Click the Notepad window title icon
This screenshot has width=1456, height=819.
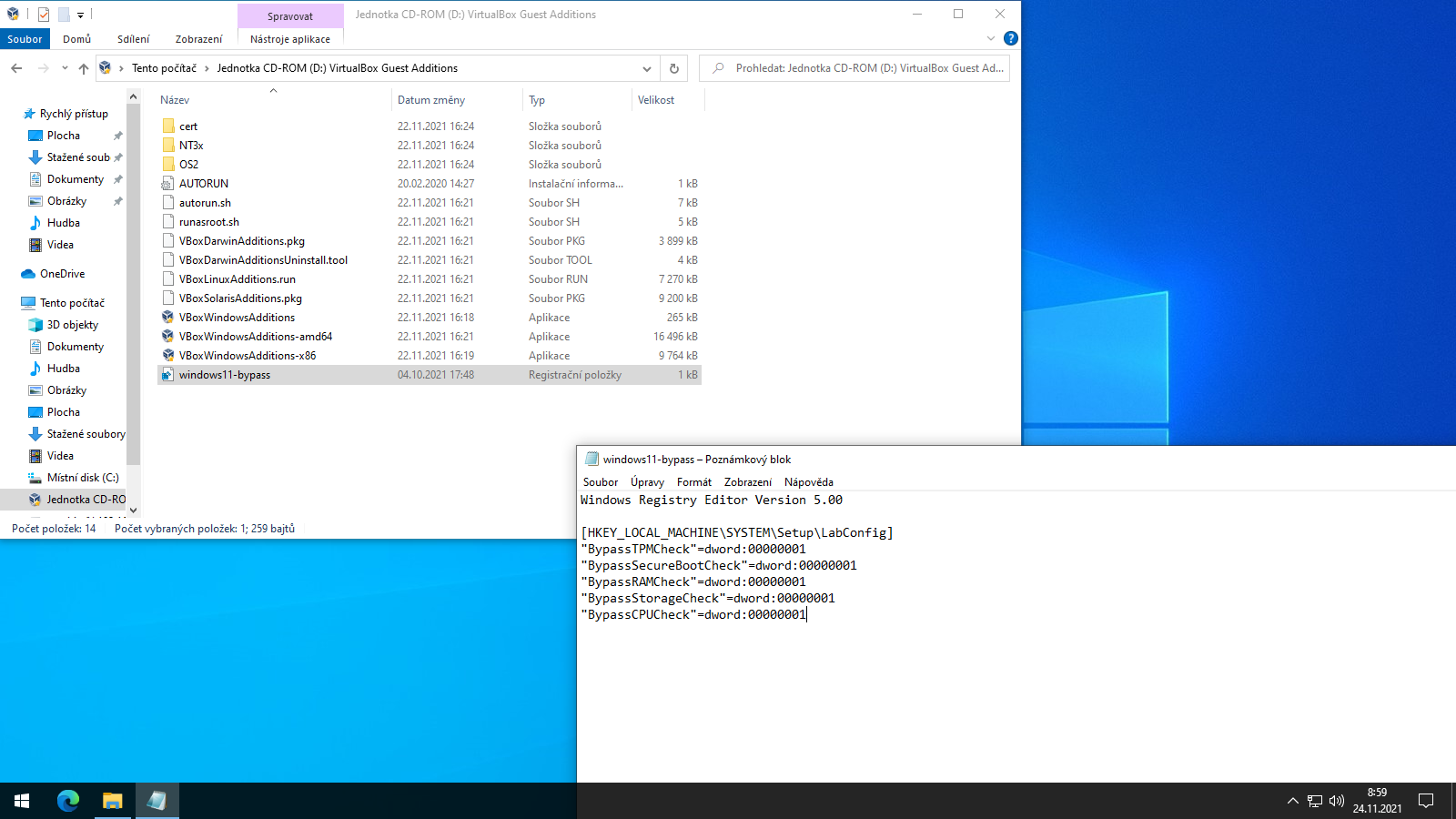[591, 460]
